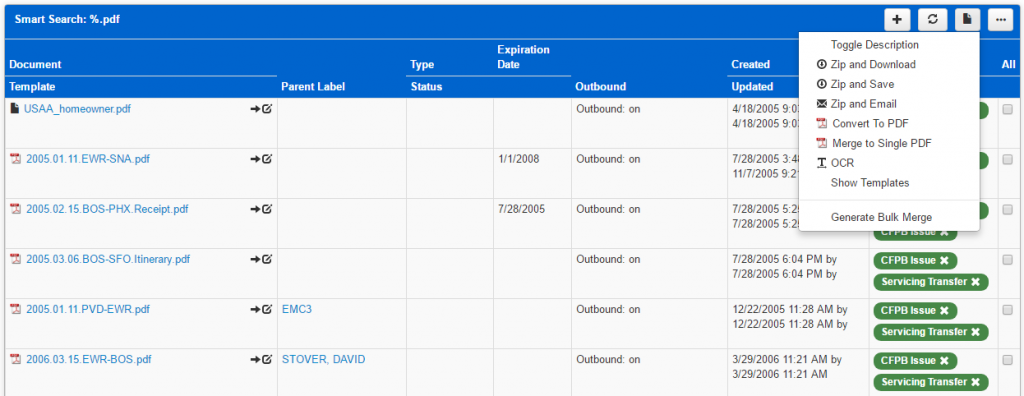Remove Servicing Transfer tag on PVD-EWR row
This screenshot has width=1024, height=396.
tap(975, 332)
